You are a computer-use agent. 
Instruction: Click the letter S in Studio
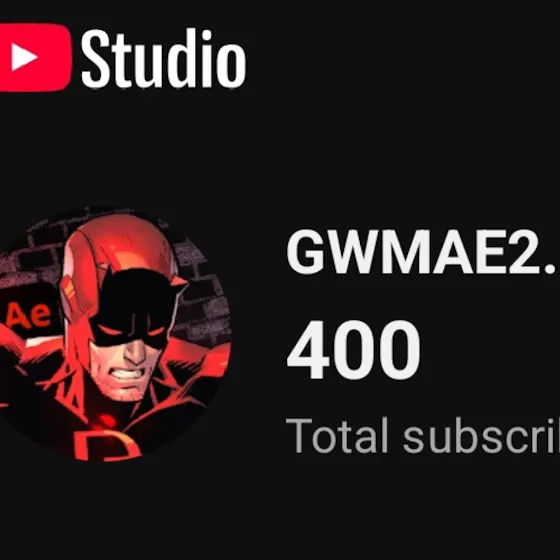pos(96,58)
